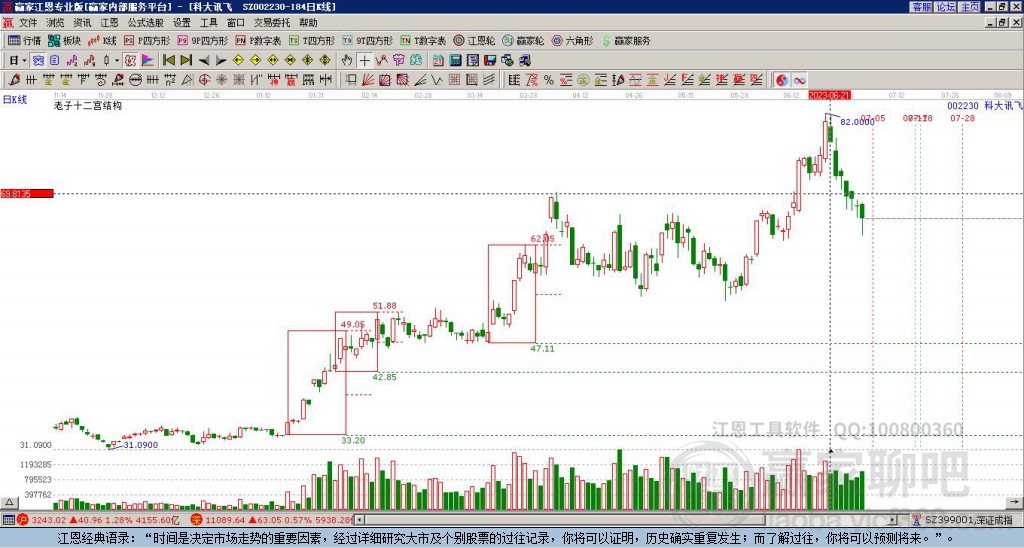Toggle the crosshair cursor tool
Screen dimensions: 1024x548
pyautogui.click(x=364, y=60)
